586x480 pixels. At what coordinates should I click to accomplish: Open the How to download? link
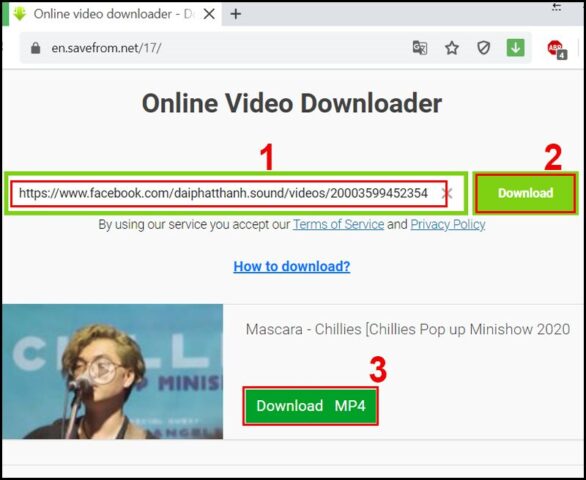pos(292,267)
